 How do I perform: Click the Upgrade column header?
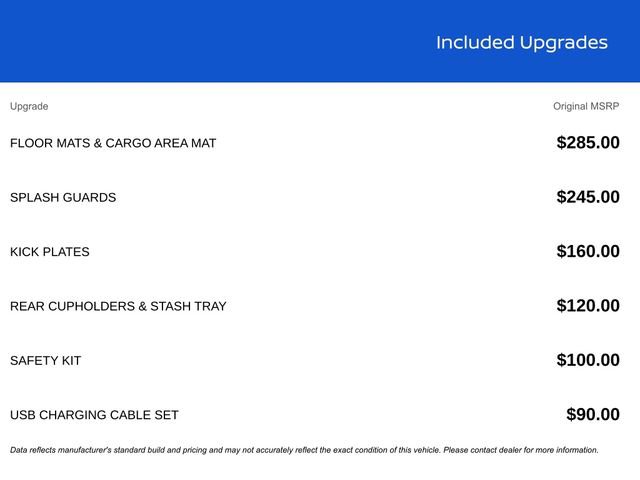tap(29, 106)
